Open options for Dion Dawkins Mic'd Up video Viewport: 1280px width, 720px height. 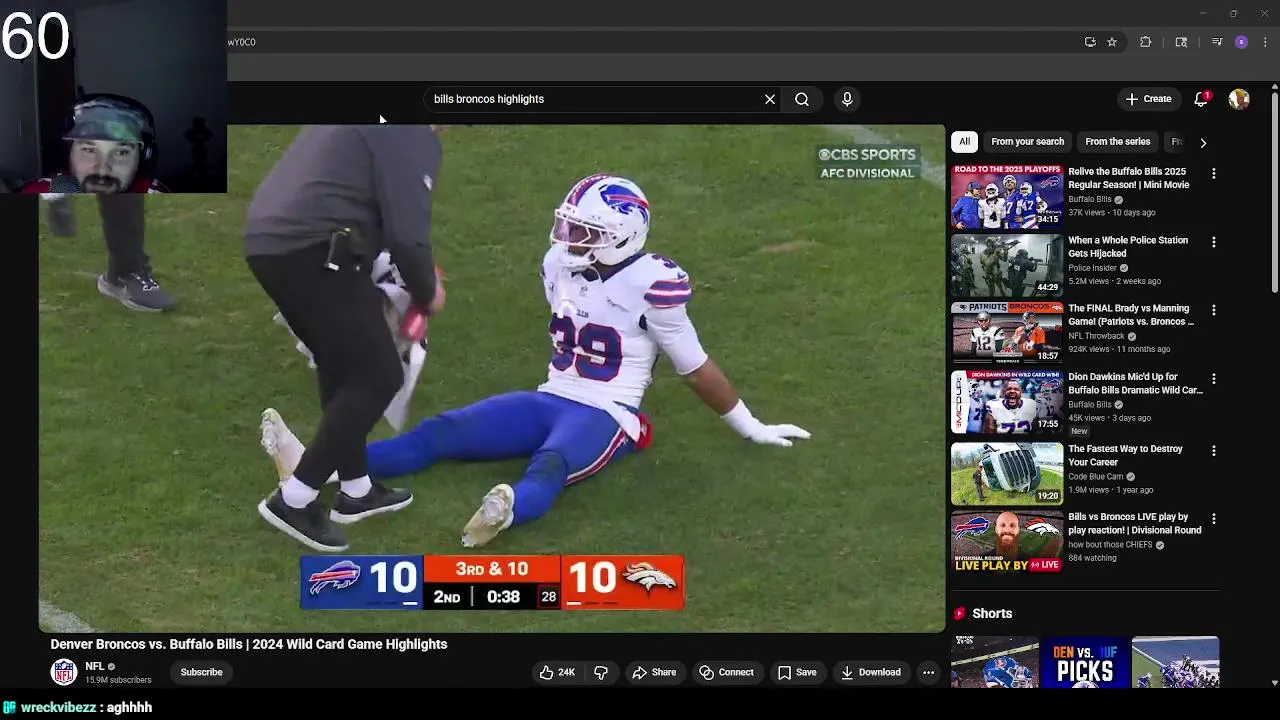coord(1214,379)
